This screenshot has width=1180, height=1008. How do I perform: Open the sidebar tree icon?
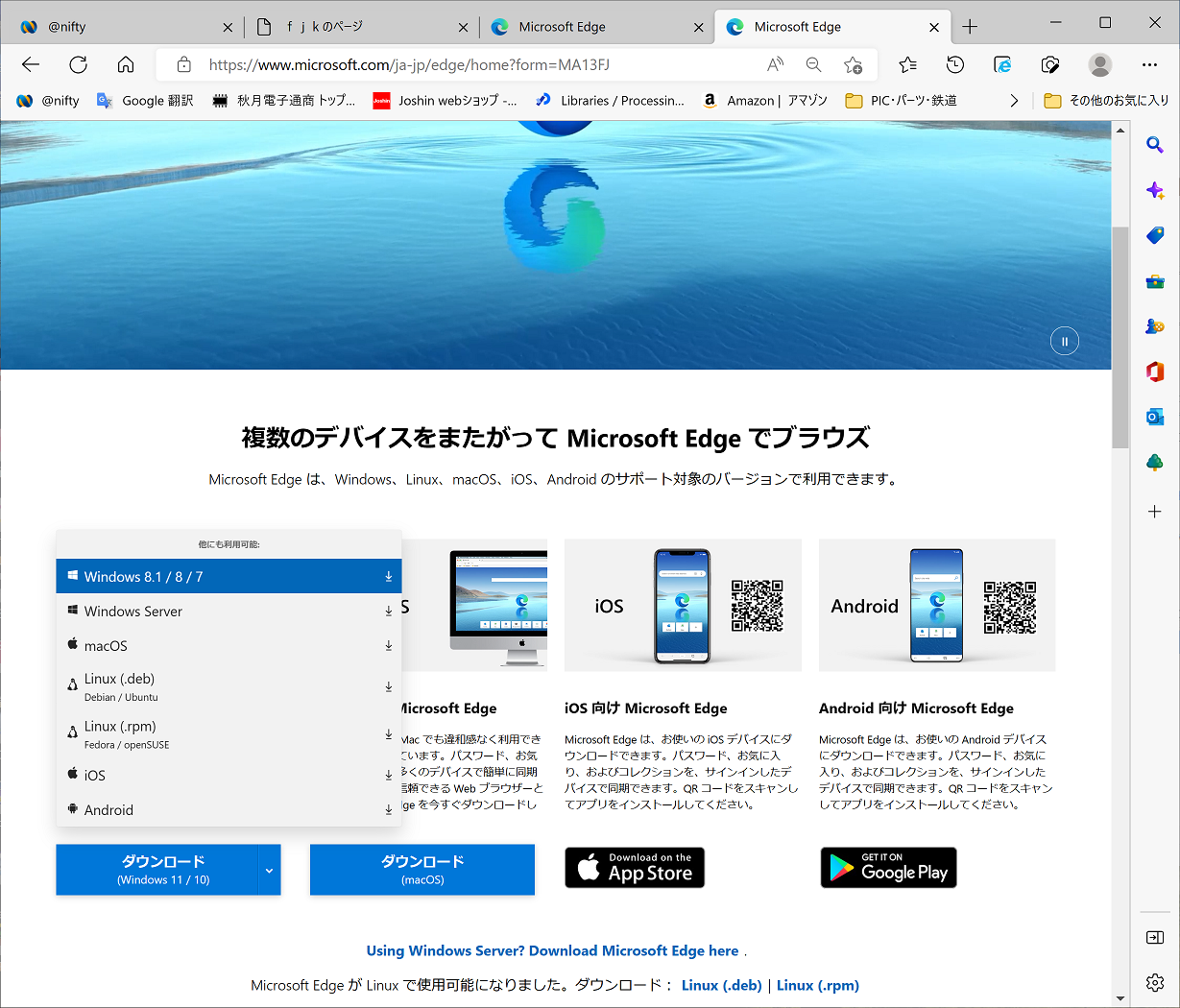pyautogui.click(x=1155, y=462)
